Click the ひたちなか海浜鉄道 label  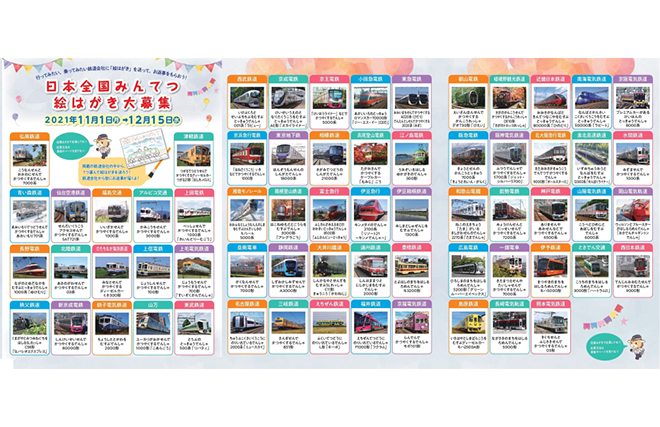[x=112, y=249]
